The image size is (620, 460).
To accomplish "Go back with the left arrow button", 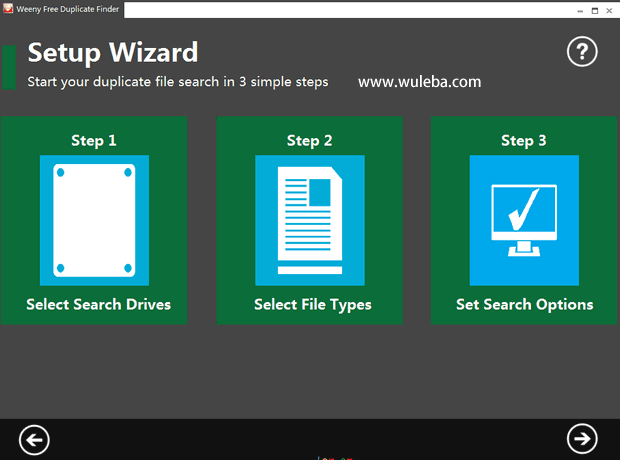I will click(34, 439).
